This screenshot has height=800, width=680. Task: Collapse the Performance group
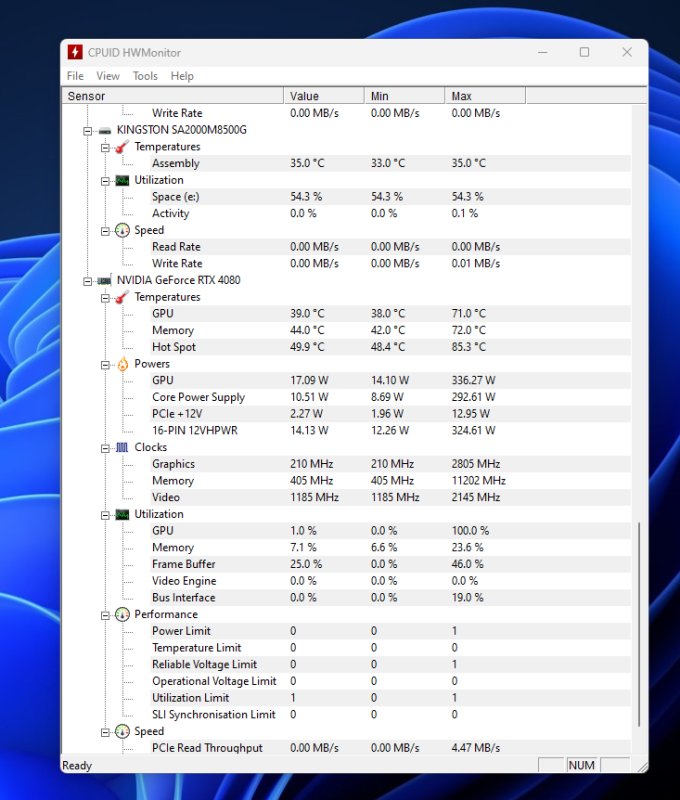[x=105, y=615]
